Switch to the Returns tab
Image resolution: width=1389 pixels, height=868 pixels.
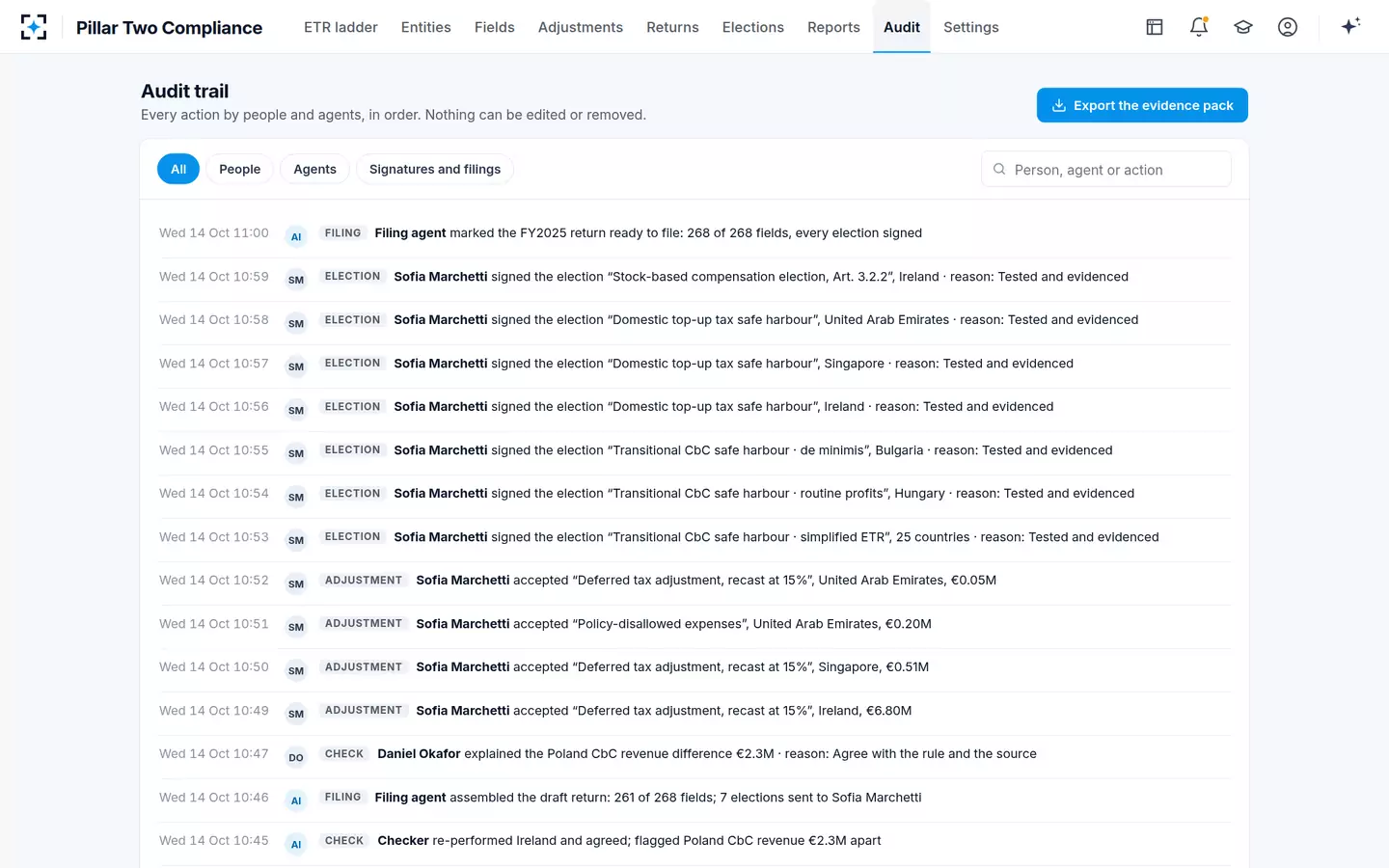672,27
